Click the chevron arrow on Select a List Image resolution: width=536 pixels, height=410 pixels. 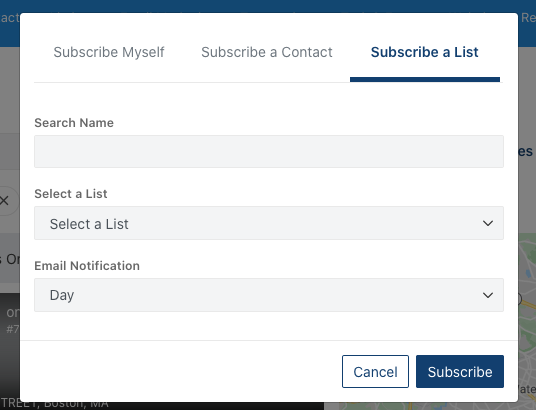(488, 223)
